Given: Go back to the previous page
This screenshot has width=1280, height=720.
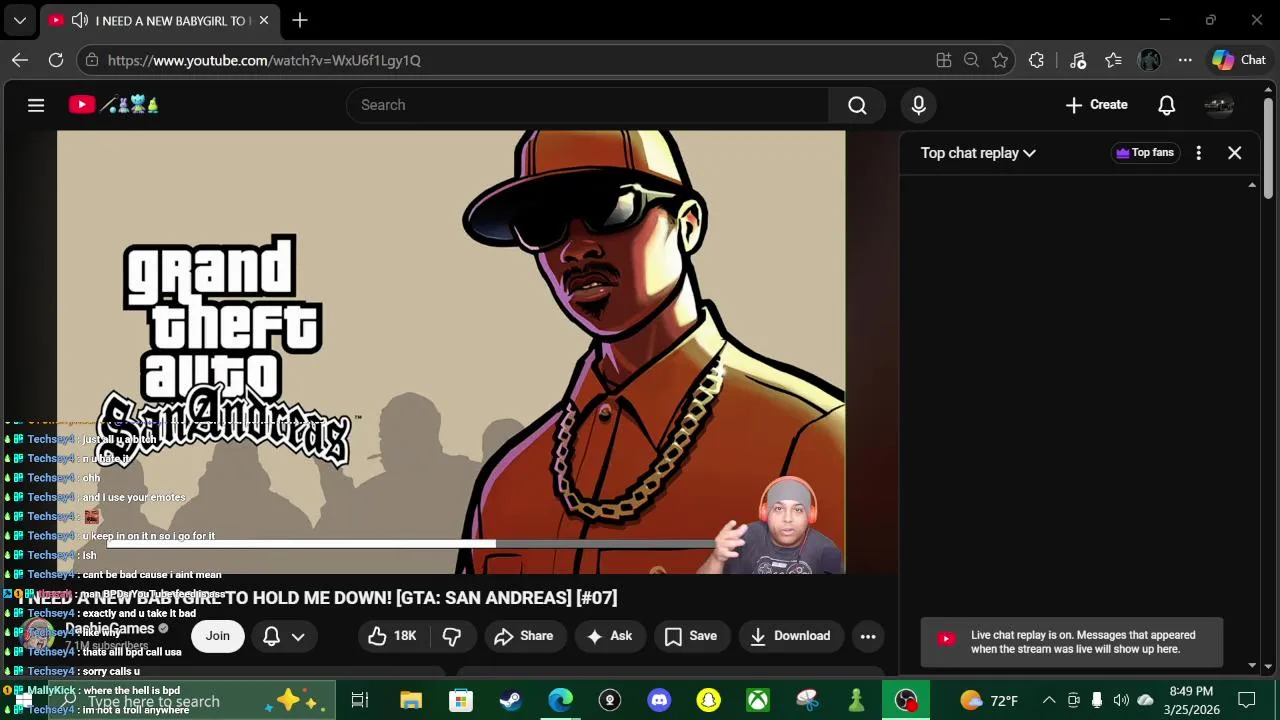Looking at the screenshot, I should (20, 60).
